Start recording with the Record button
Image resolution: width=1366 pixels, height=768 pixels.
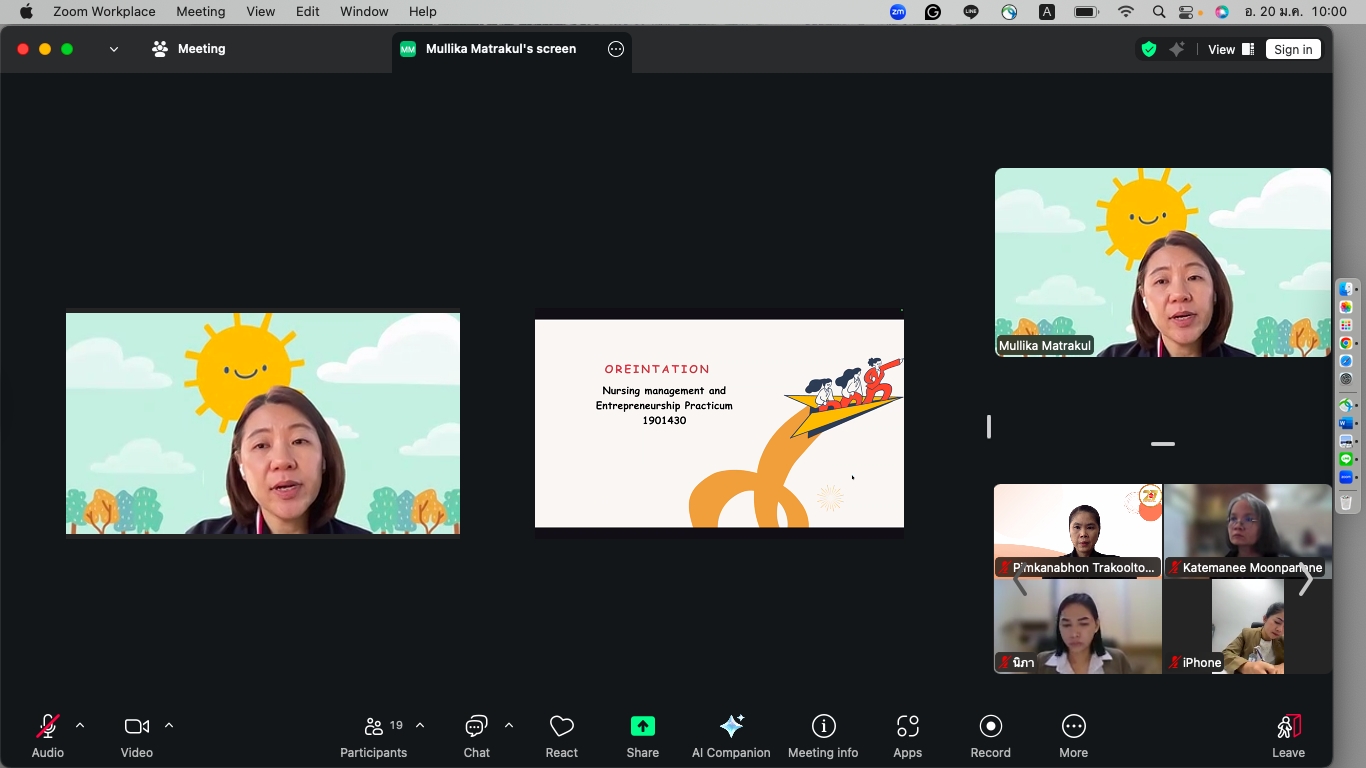(990, 736)
